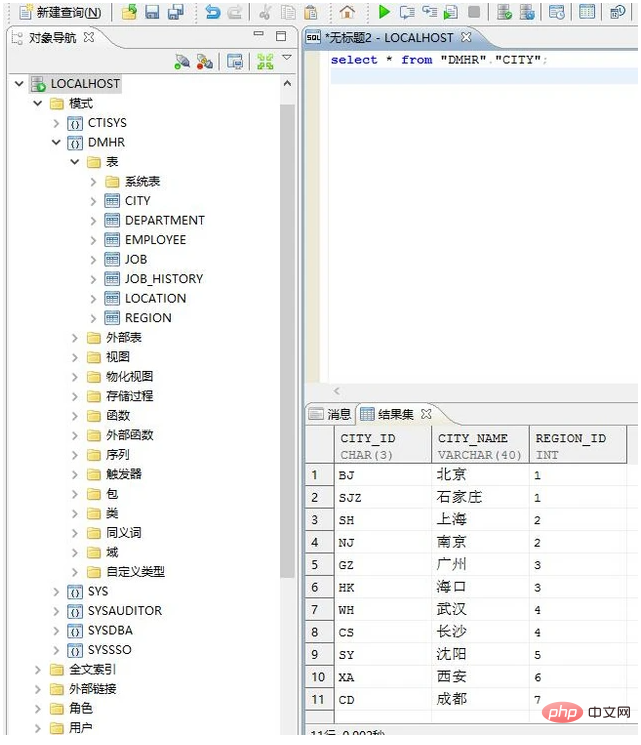The height and width of the screenshot is (745, 641).
Task: Select the 视图 (Views) folder
Action: pyautogui.click(x=118, y=357)
